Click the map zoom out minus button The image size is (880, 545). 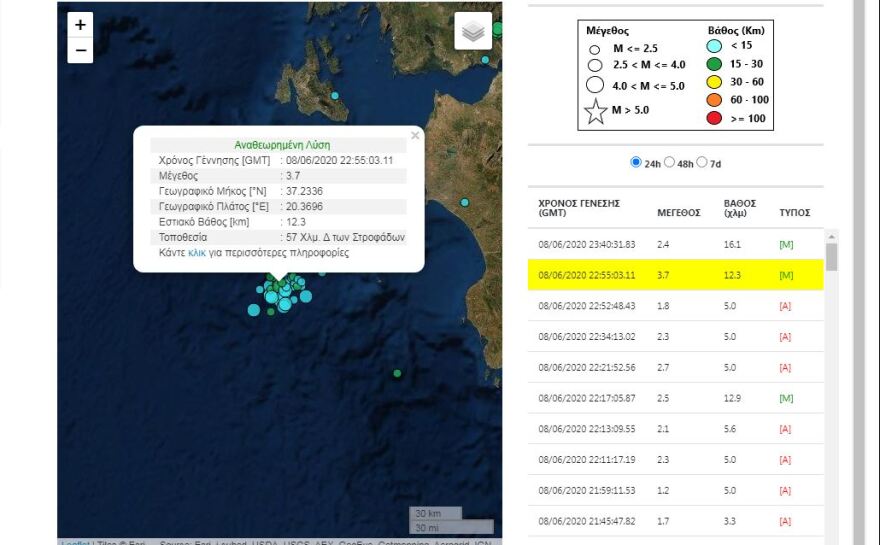[80, 51]
